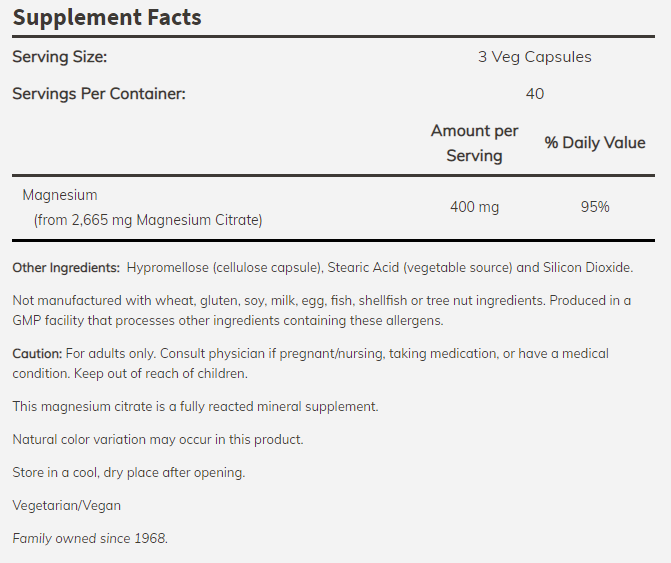Click the fully reacted mineral supplement sentence
Screen dimensions: 671x563
click(195, 406)
